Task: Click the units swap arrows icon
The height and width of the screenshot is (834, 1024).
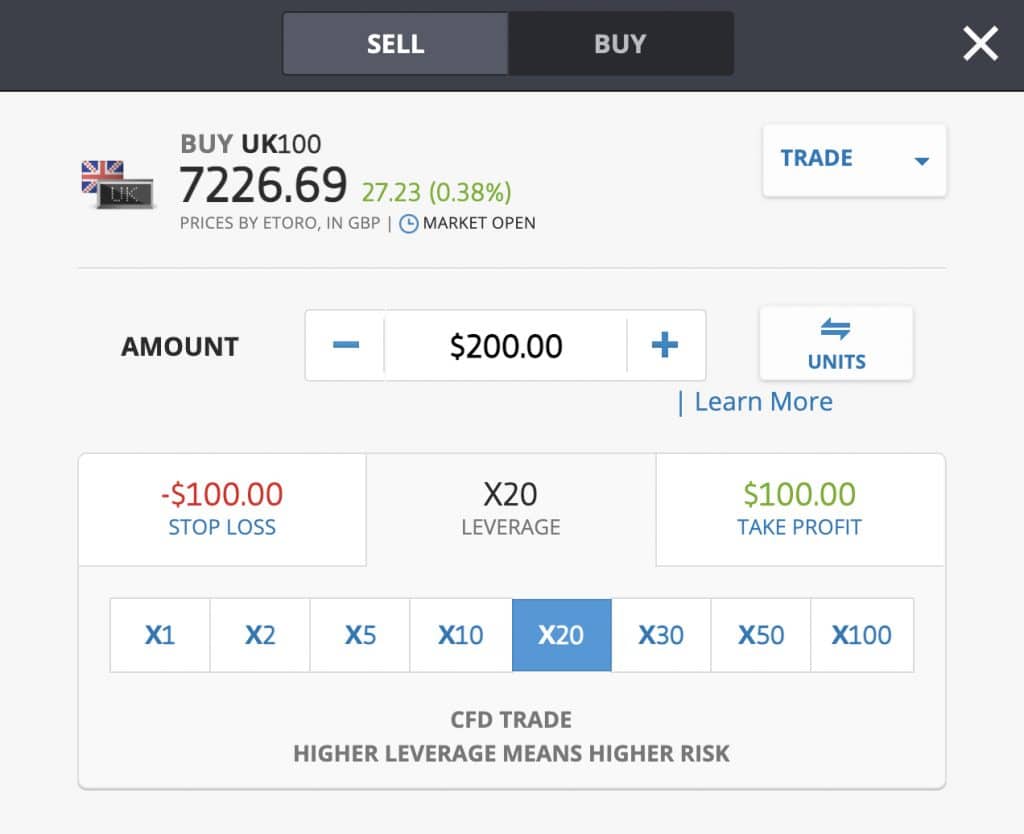Action: click(x=836, y=329)
